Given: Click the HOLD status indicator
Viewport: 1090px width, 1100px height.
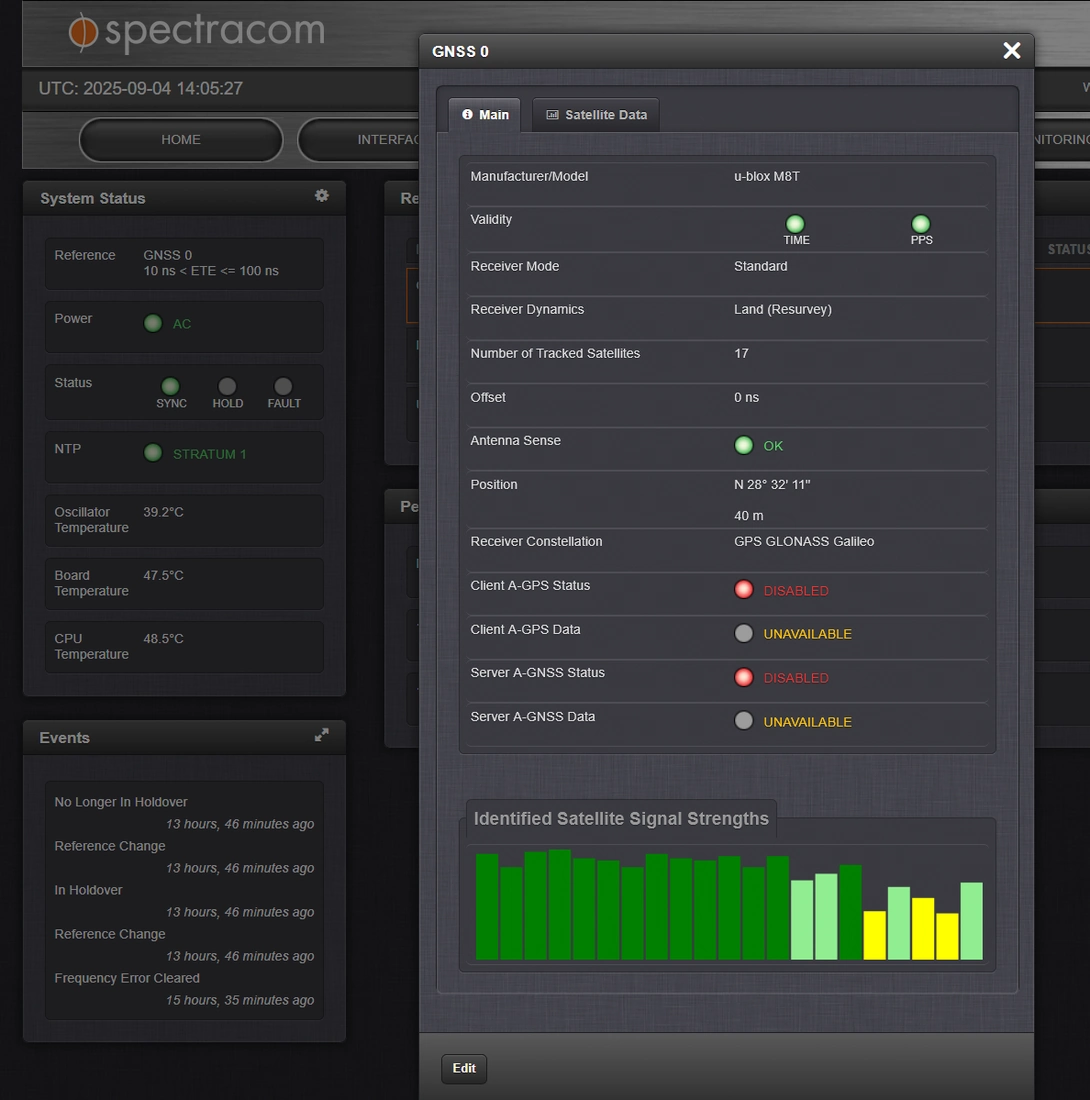Looking at the screenshot, I should [x=227, y=387].
